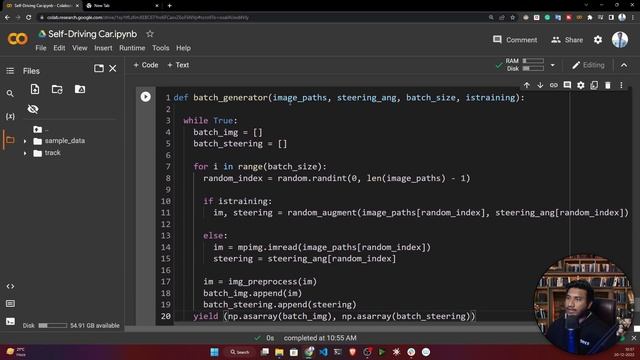Screen dimensions: 640x360
Task: Open the Windows Start menu
Action: (214, 352)
